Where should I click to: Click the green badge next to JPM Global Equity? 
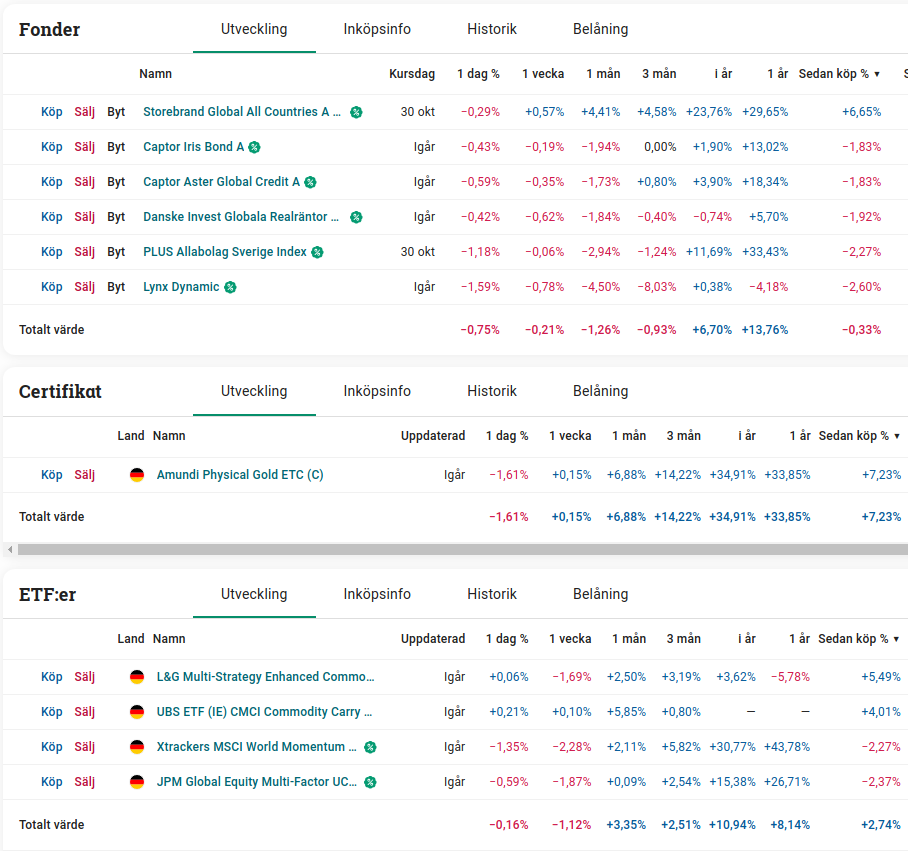(370, 782)
